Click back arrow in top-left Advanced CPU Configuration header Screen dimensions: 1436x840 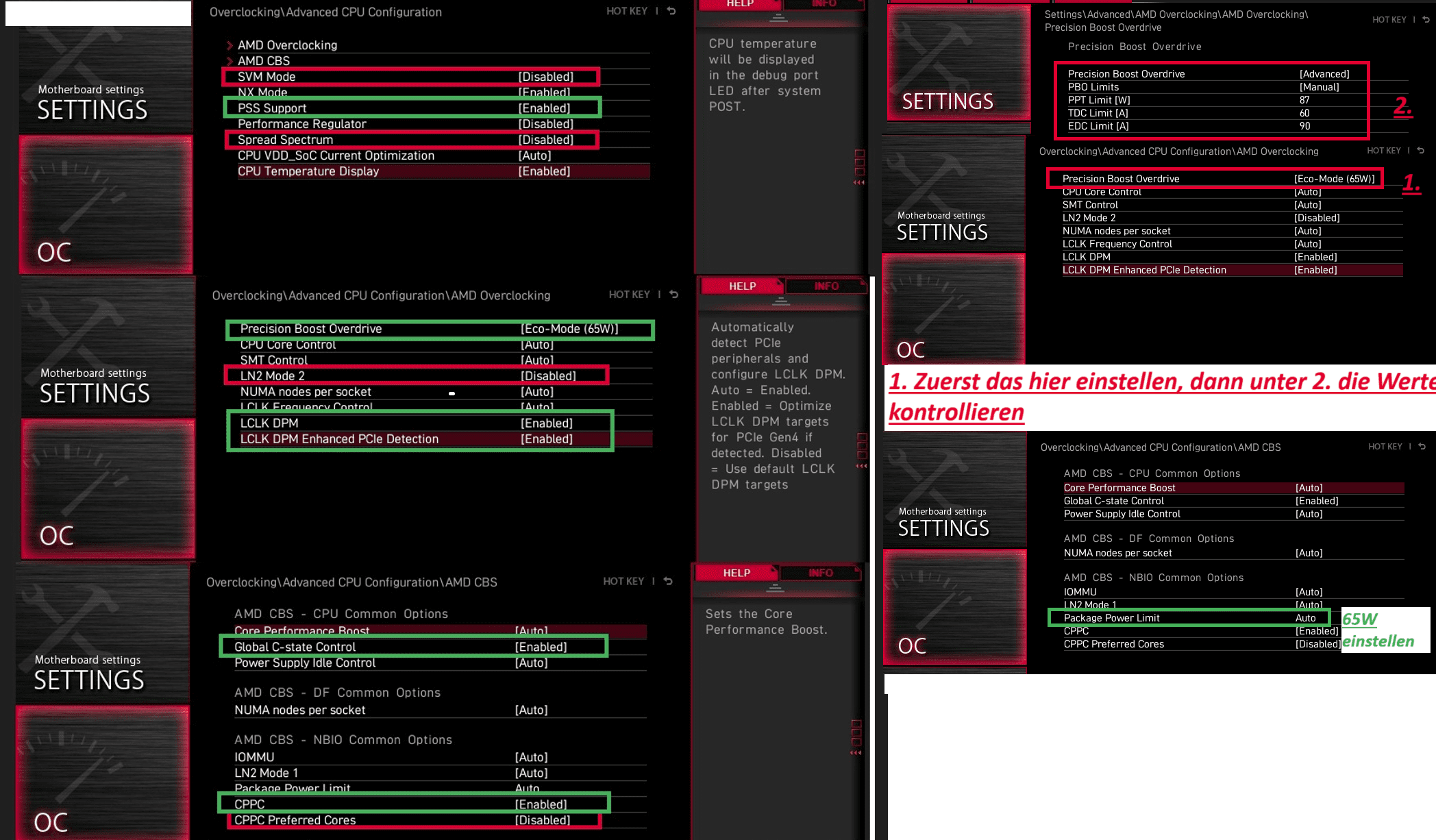click(x=671, y=11)
